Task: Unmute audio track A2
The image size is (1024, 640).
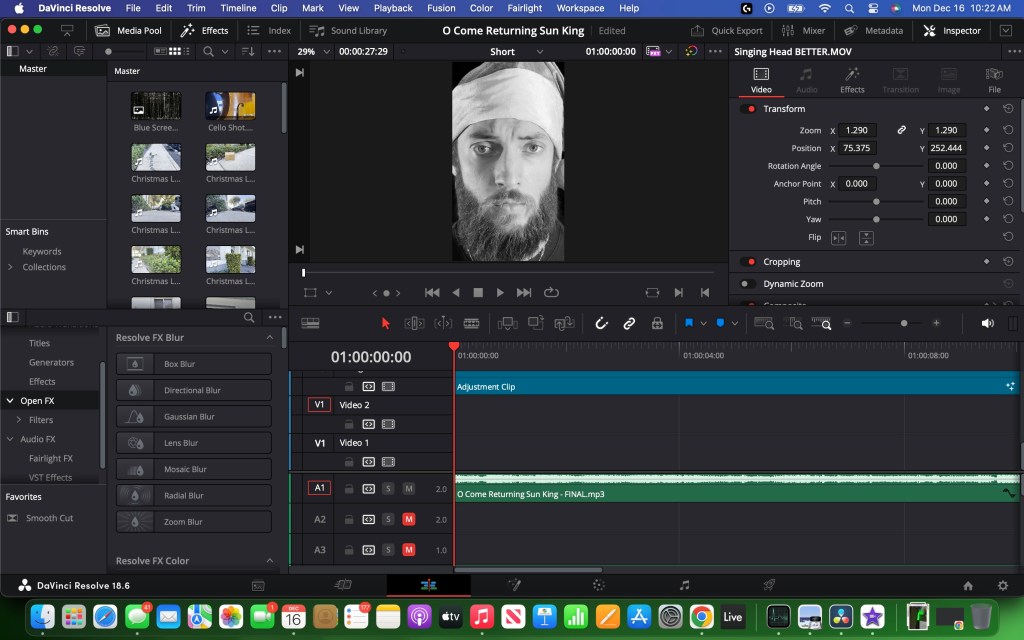Action: 408,520
